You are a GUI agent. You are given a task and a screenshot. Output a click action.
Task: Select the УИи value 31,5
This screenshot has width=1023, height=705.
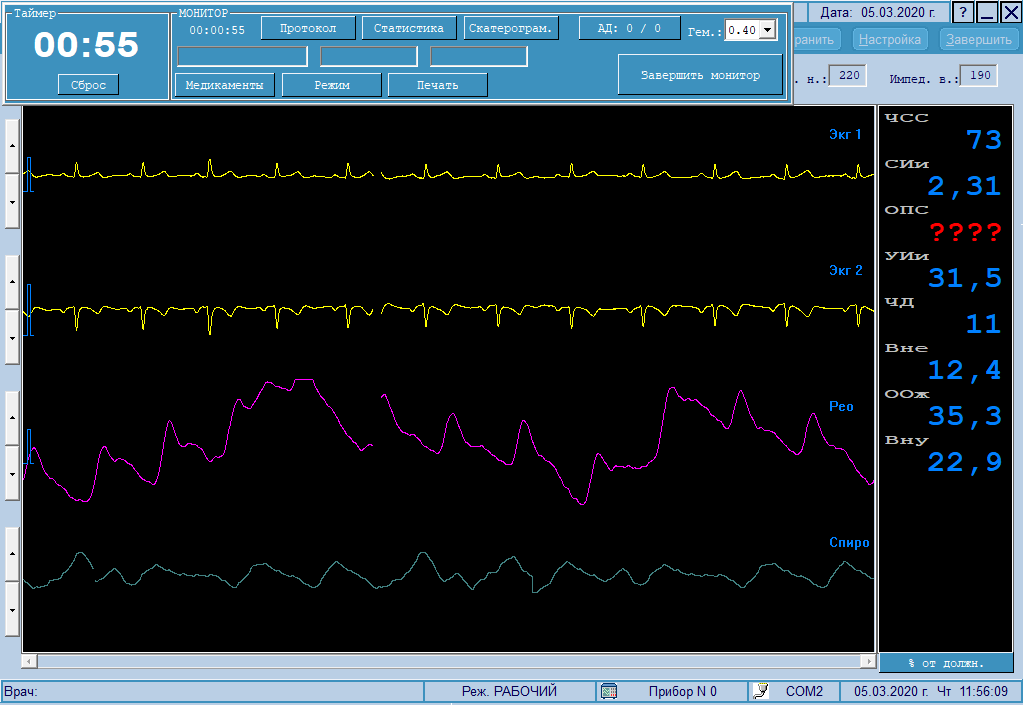[x=964, y=278]
